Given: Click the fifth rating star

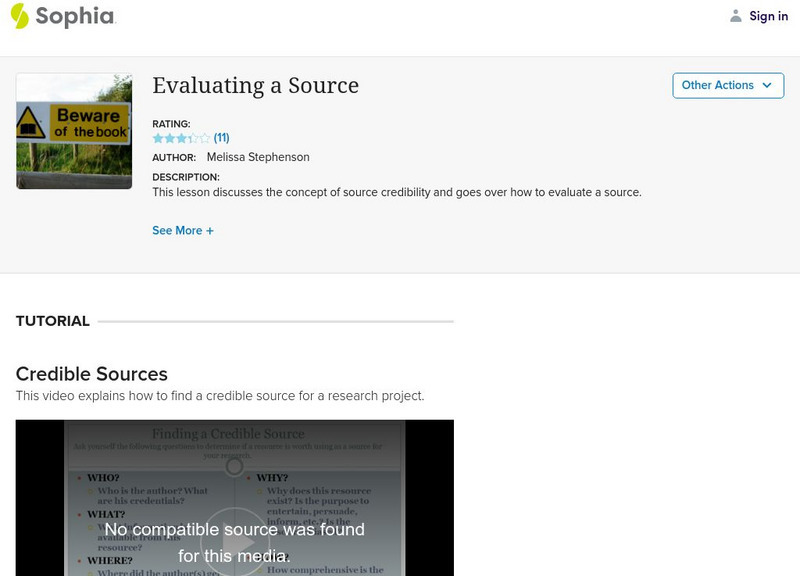Looking at the screenshot, I should coord(205,138).
